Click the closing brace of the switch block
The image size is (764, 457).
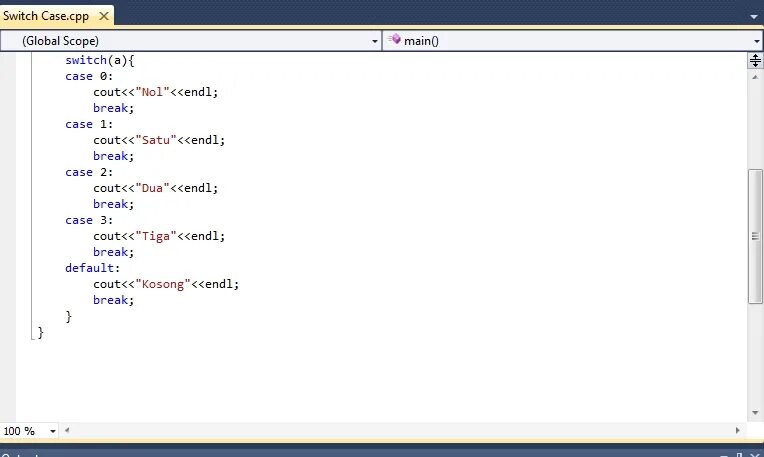point(69,317)
